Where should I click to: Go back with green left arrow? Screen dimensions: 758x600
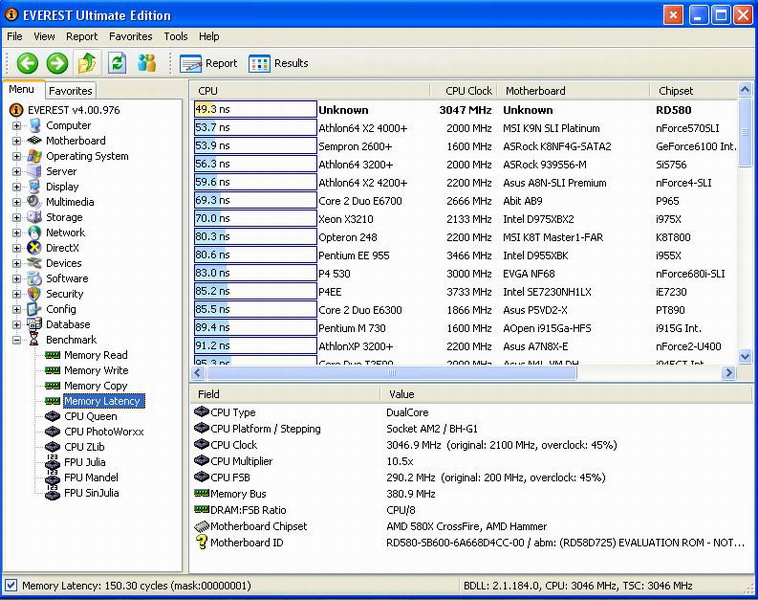pos(28,63)
